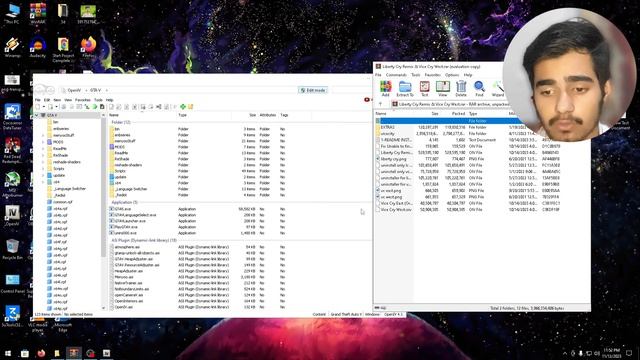Toggle Edit mode in OpenIV
The image size is (640, 360).
point(313,90)
